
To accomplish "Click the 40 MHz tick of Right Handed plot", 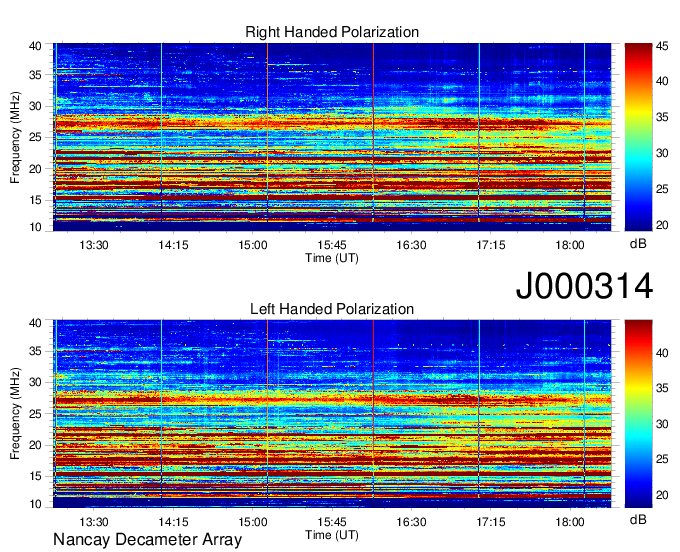I will [x=35, y=46].
